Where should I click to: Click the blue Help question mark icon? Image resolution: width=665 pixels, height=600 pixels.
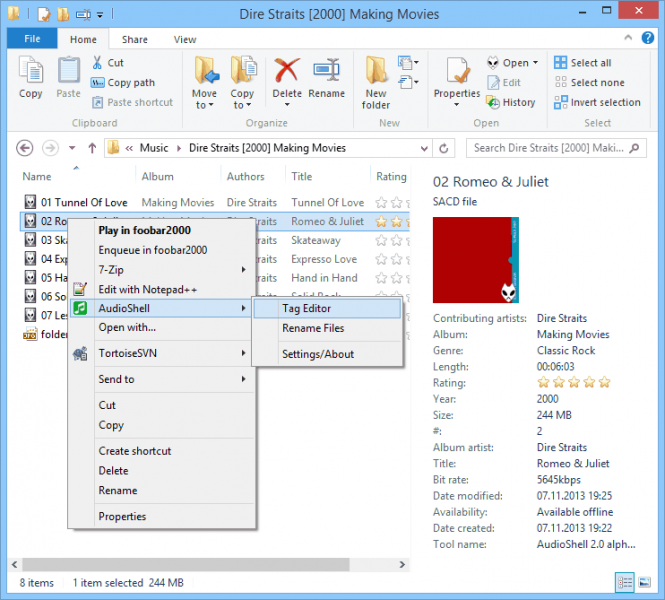pos(648,38)
